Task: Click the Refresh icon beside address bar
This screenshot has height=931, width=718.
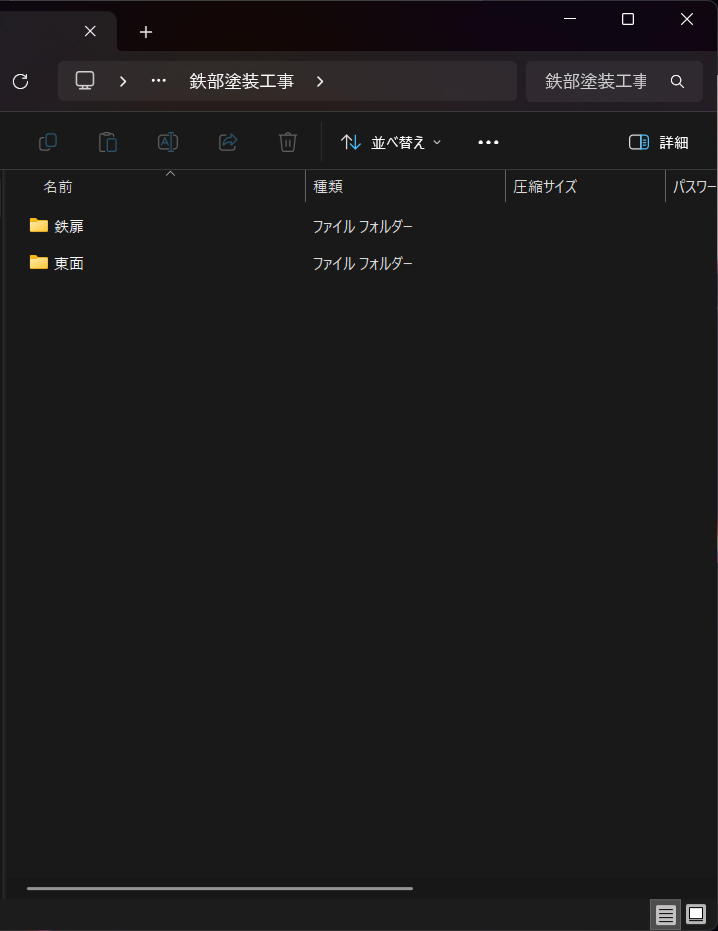Action: click(20, 81)
